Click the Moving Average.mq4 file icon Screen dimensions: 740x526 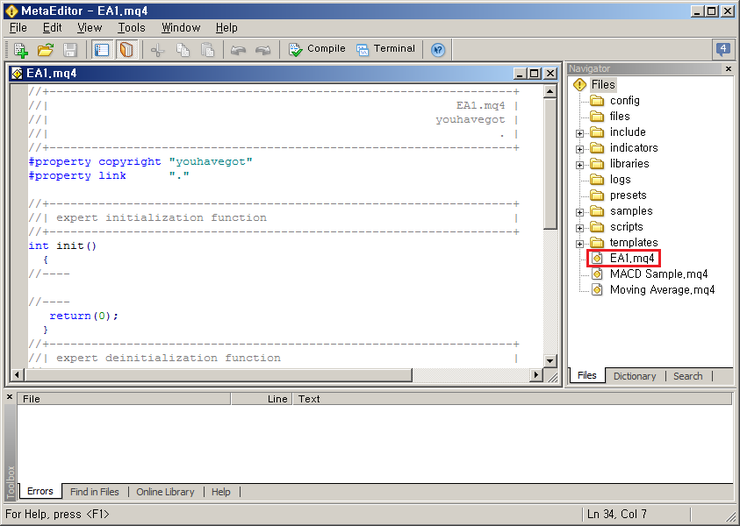[x=597, y=290]
